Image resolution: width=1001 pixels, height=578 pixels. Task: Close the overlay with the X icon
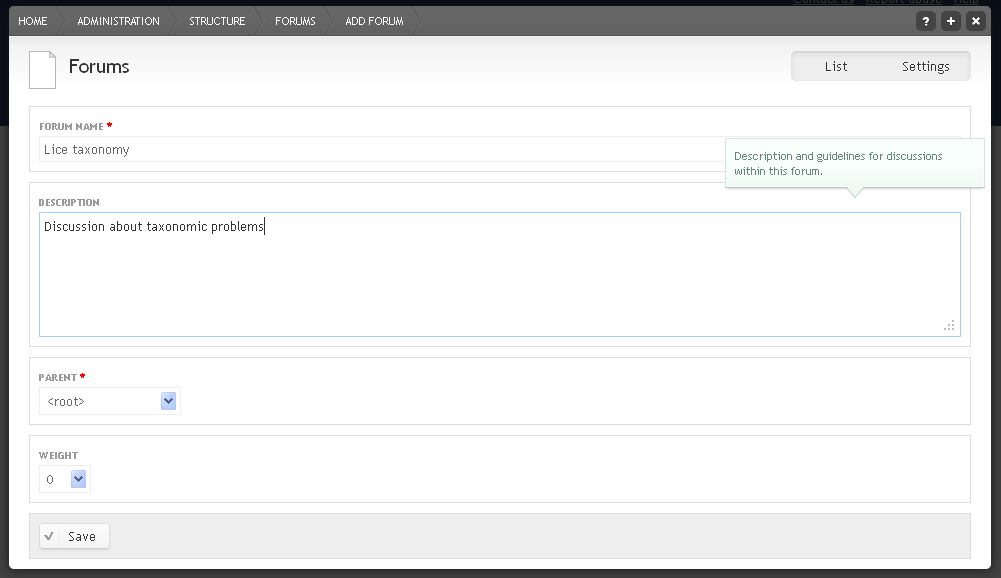pyautogui.click(x=975, y=21)
